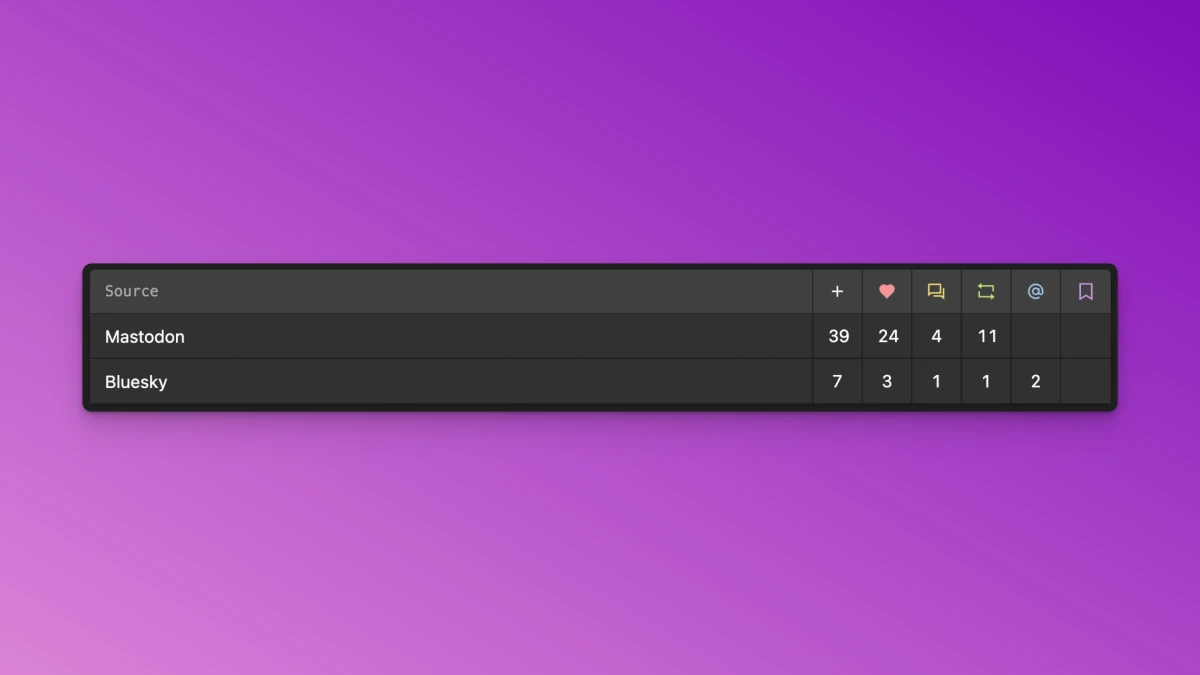Image resolution: width=1200 pixels, height=675 pixels.
Task: Click Mastodon total count 39
Action: coord(839,337)
